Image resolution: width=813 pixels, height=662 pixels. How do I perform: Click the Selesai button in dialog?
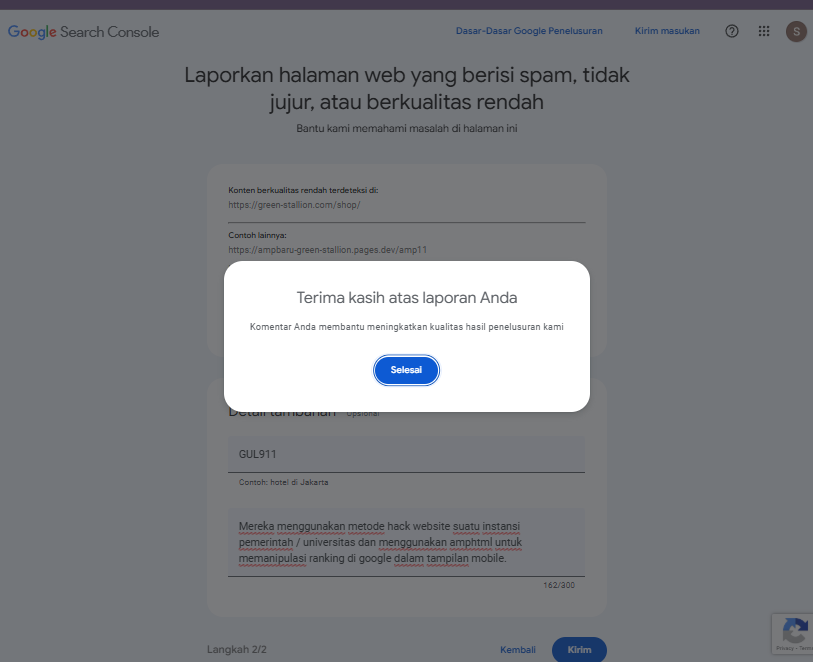(406, 370)
